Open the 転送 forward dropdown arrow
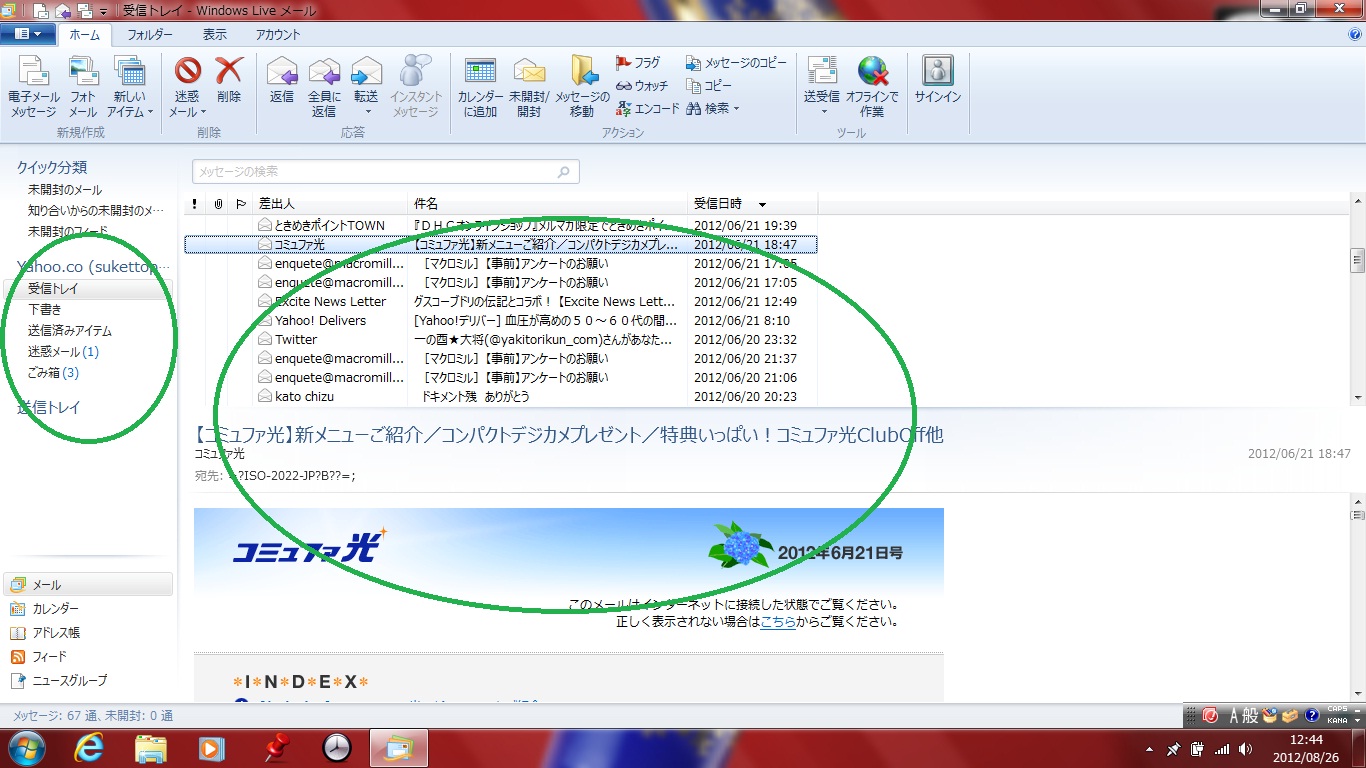 tap(366, 113)
